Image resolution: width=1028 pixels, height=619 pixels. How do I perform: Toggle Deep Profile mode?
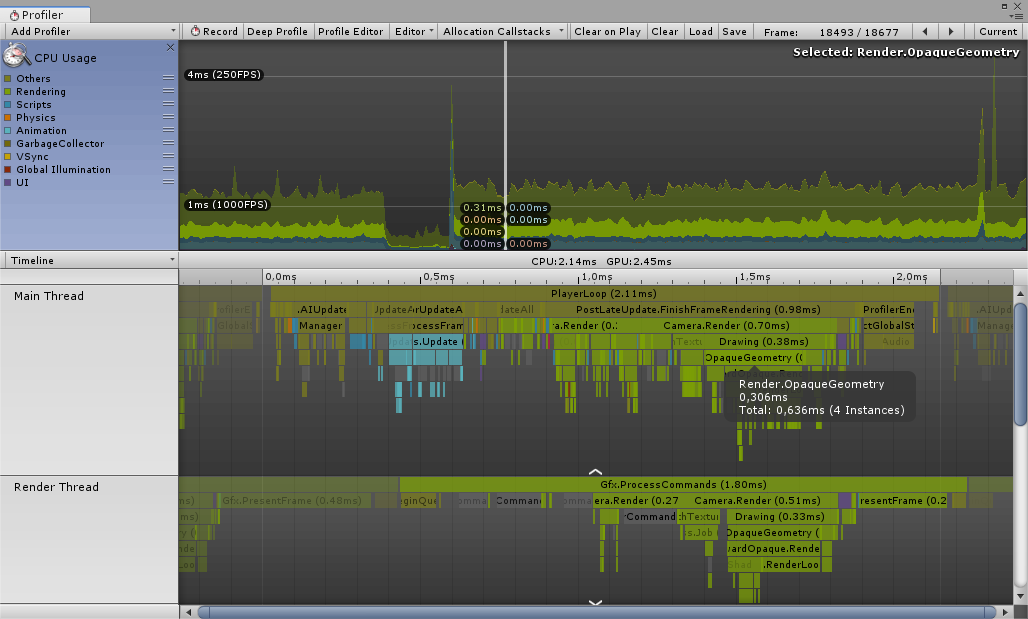[x=277, y=31]
